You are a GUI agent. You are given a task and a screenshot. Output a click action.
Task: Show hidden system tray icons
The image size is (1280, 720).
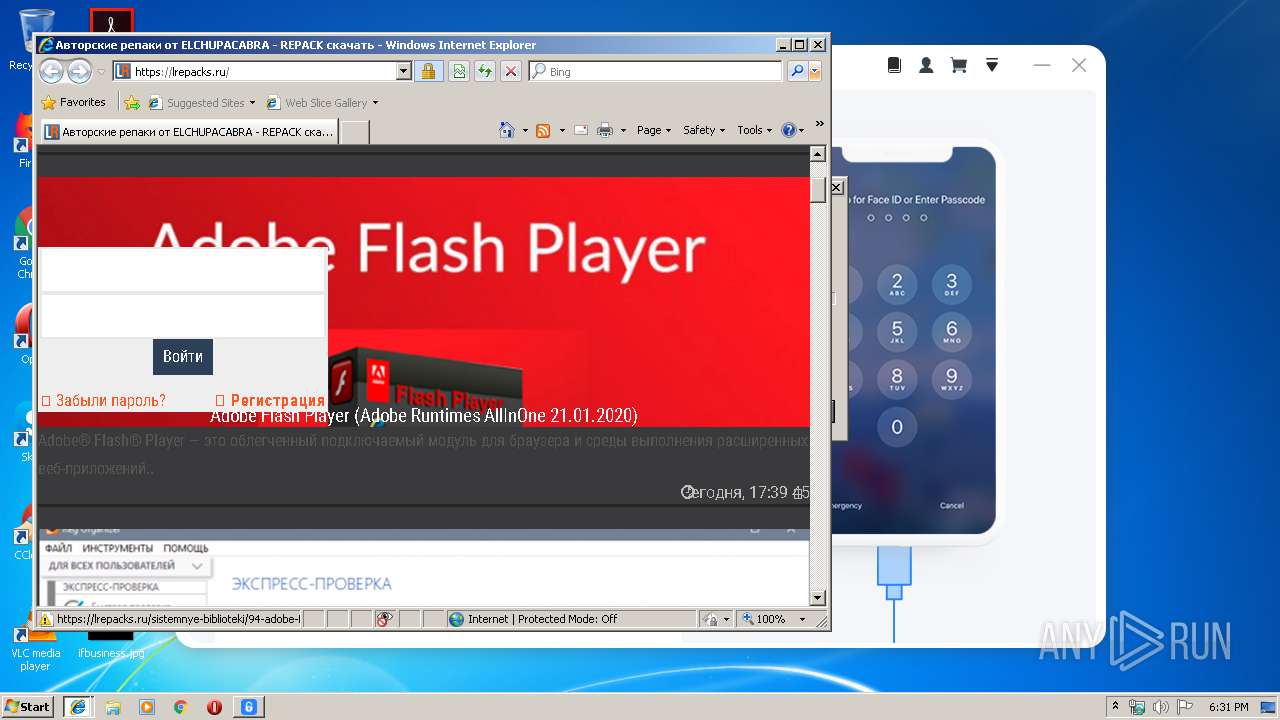tap(1115, 706)
